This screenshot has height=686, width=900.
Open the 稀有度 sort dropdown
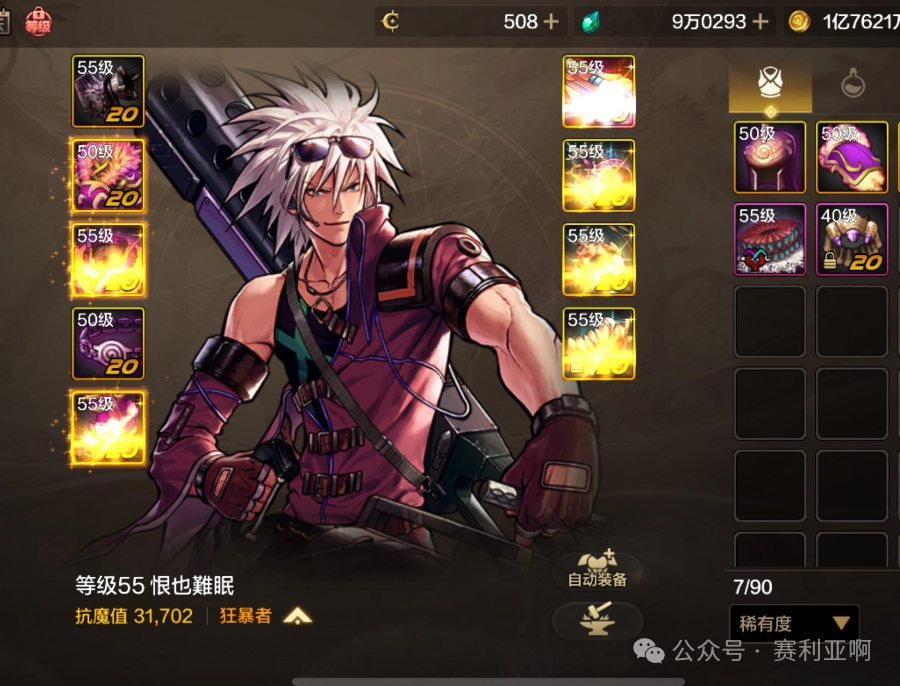(x=794, y=622)
